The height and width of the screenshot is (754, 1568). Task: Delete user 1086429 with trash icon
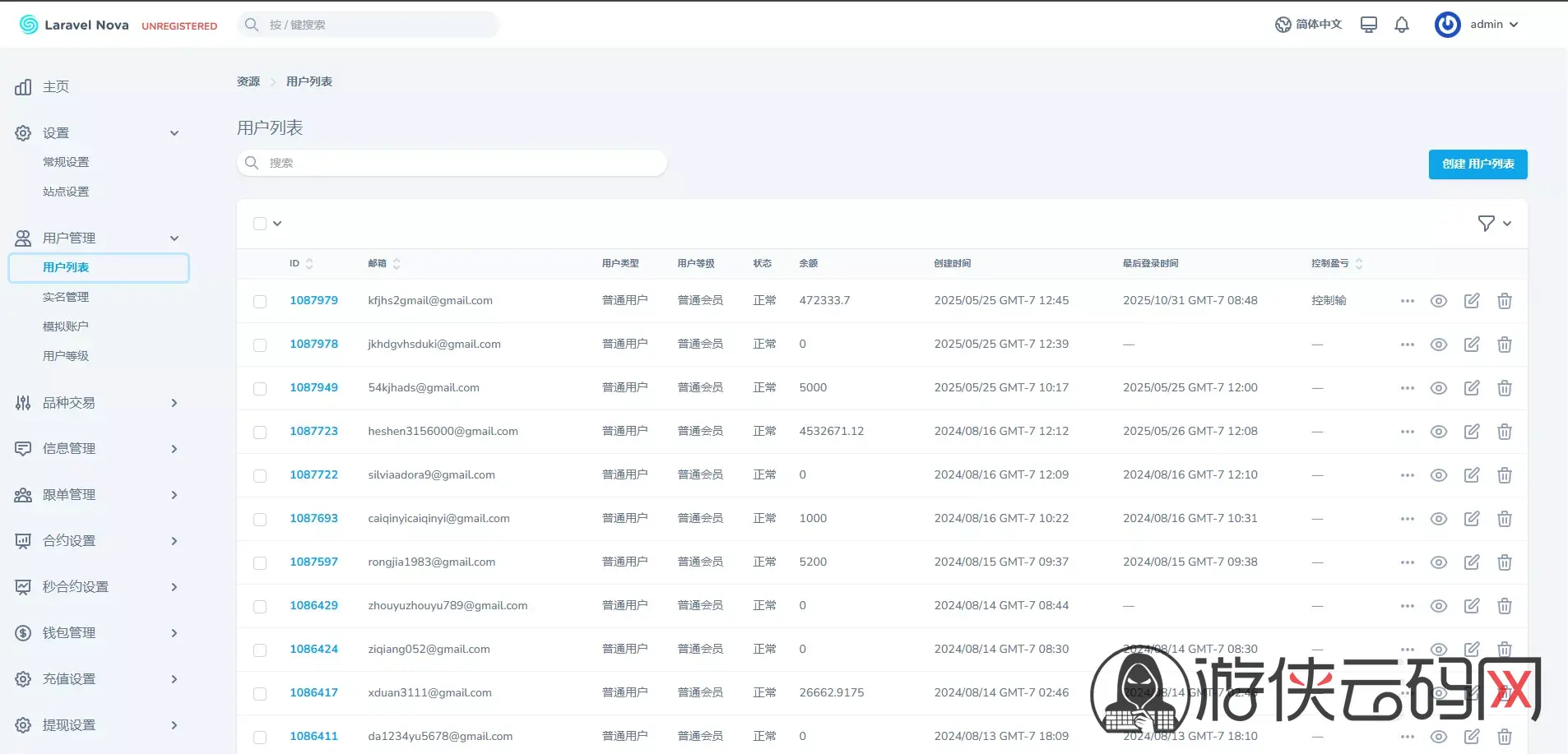[1505, 606]
